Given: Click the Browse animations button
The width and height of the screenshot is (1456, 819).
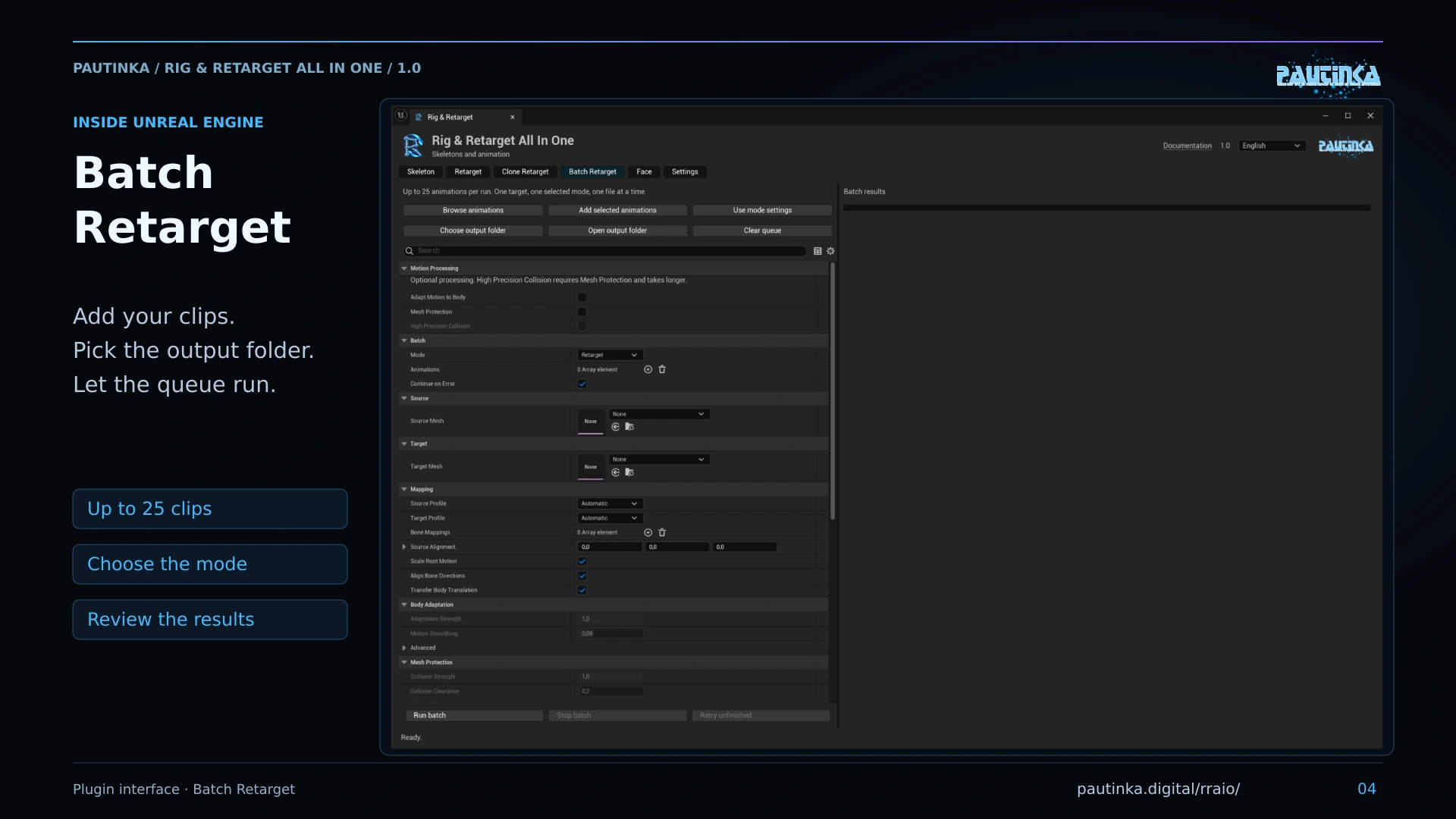Looking at the screenshot, I should pyautogui.click(x=473, y=210).
